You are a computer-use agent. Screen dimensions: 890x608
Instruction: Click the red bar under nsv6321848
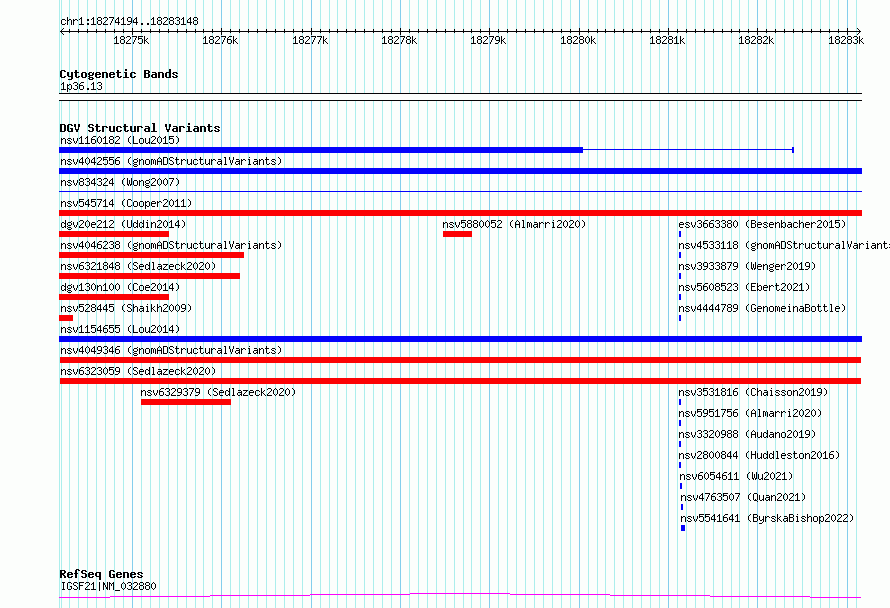(149, 276)
